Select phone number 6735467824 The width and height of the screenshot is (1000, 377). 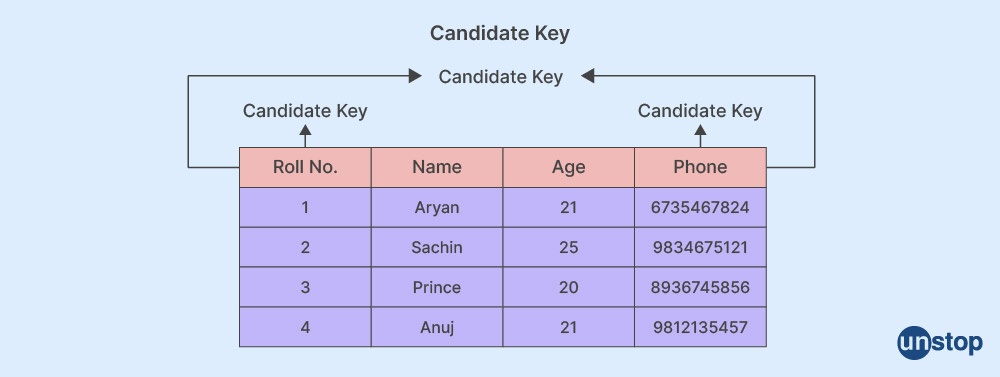[x=700, y=207]
